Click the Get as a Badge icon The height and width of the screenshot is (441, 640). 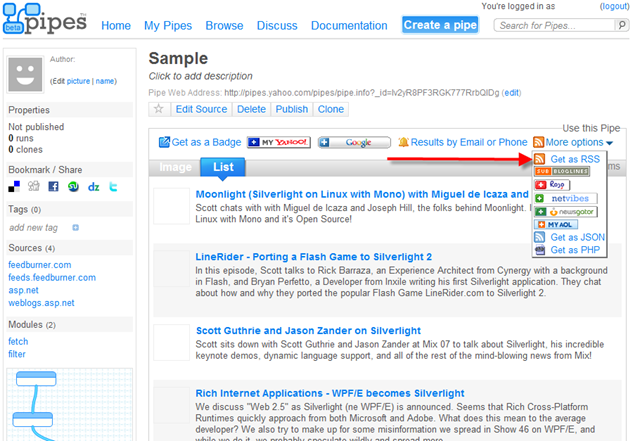(x=164, y=142)
